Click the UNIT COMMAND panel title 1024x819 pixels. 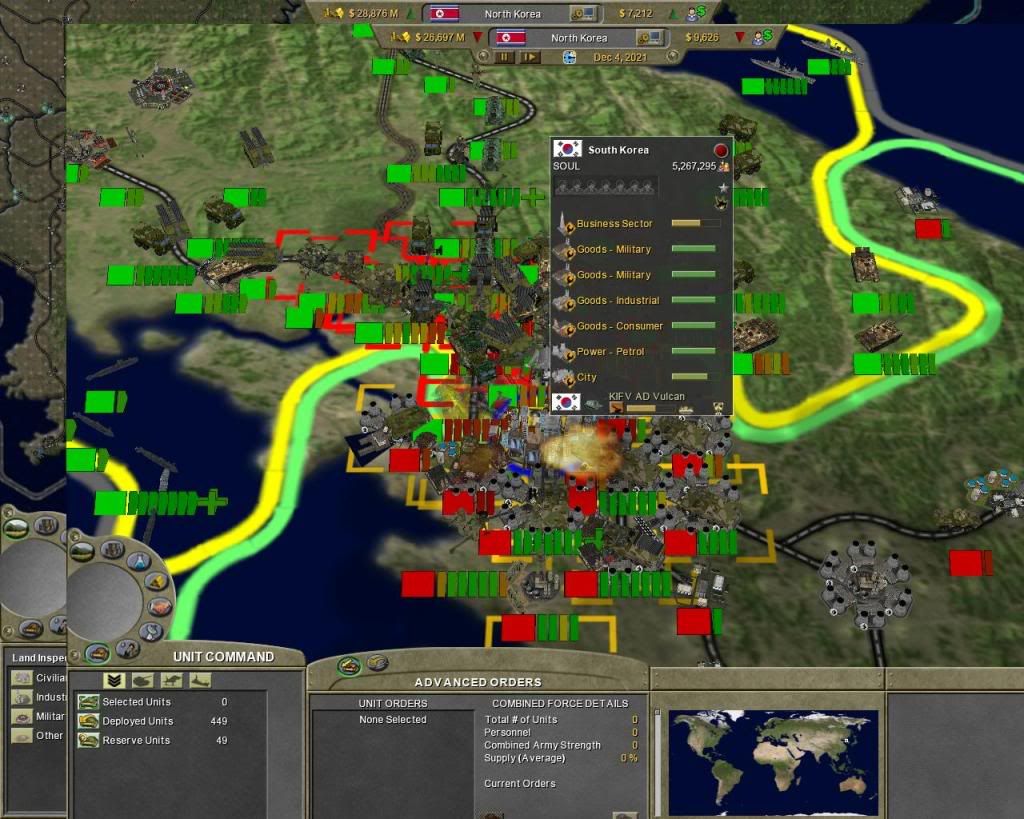coord(223,657)
